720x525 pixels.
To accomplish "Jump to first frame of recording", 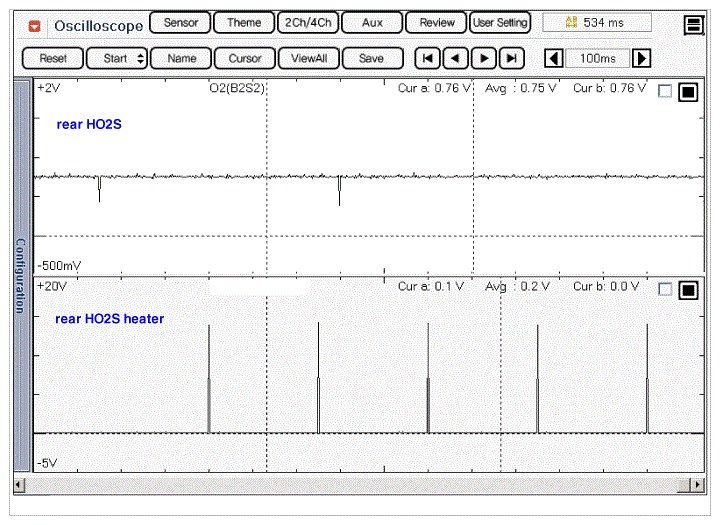I will [427, 58].
